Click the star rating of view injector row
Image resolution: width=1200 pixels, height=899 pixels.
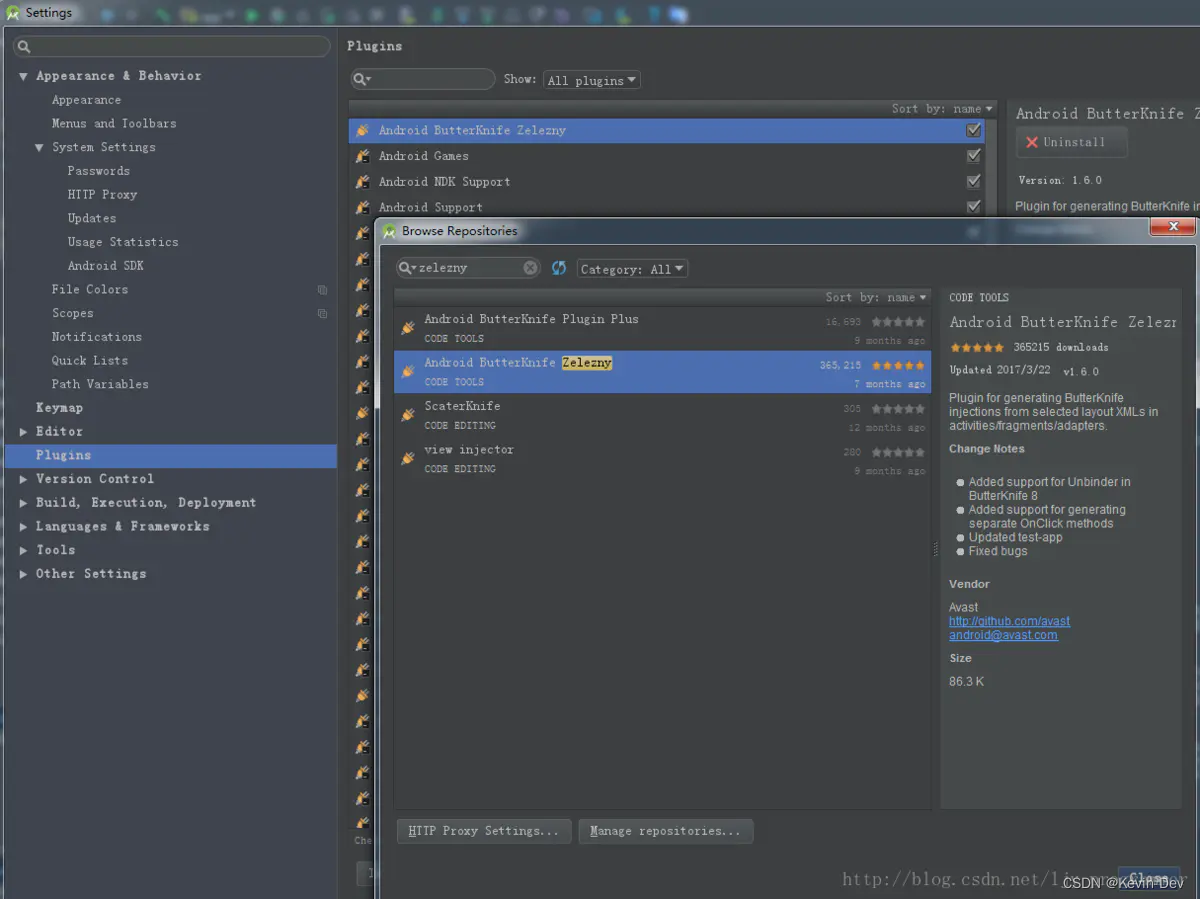point(898,452)
